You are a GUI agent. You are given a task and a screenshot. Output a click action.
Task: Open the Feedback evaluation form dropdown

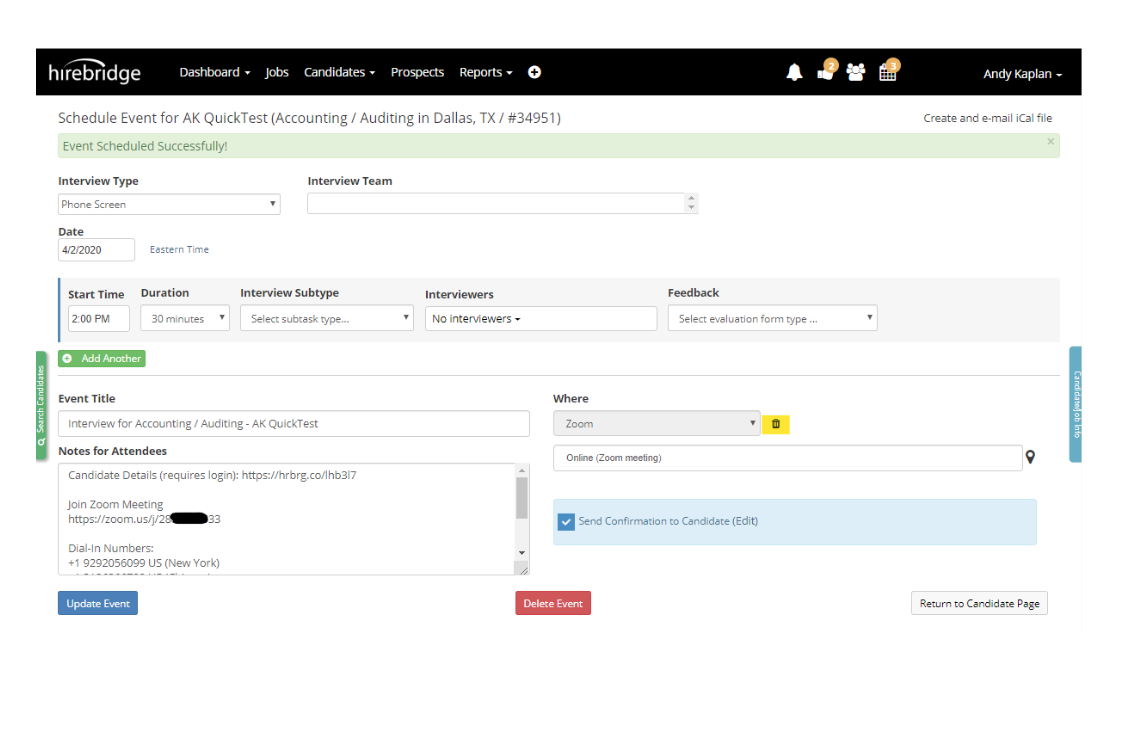pyautogui.click(x=772, y=318)
